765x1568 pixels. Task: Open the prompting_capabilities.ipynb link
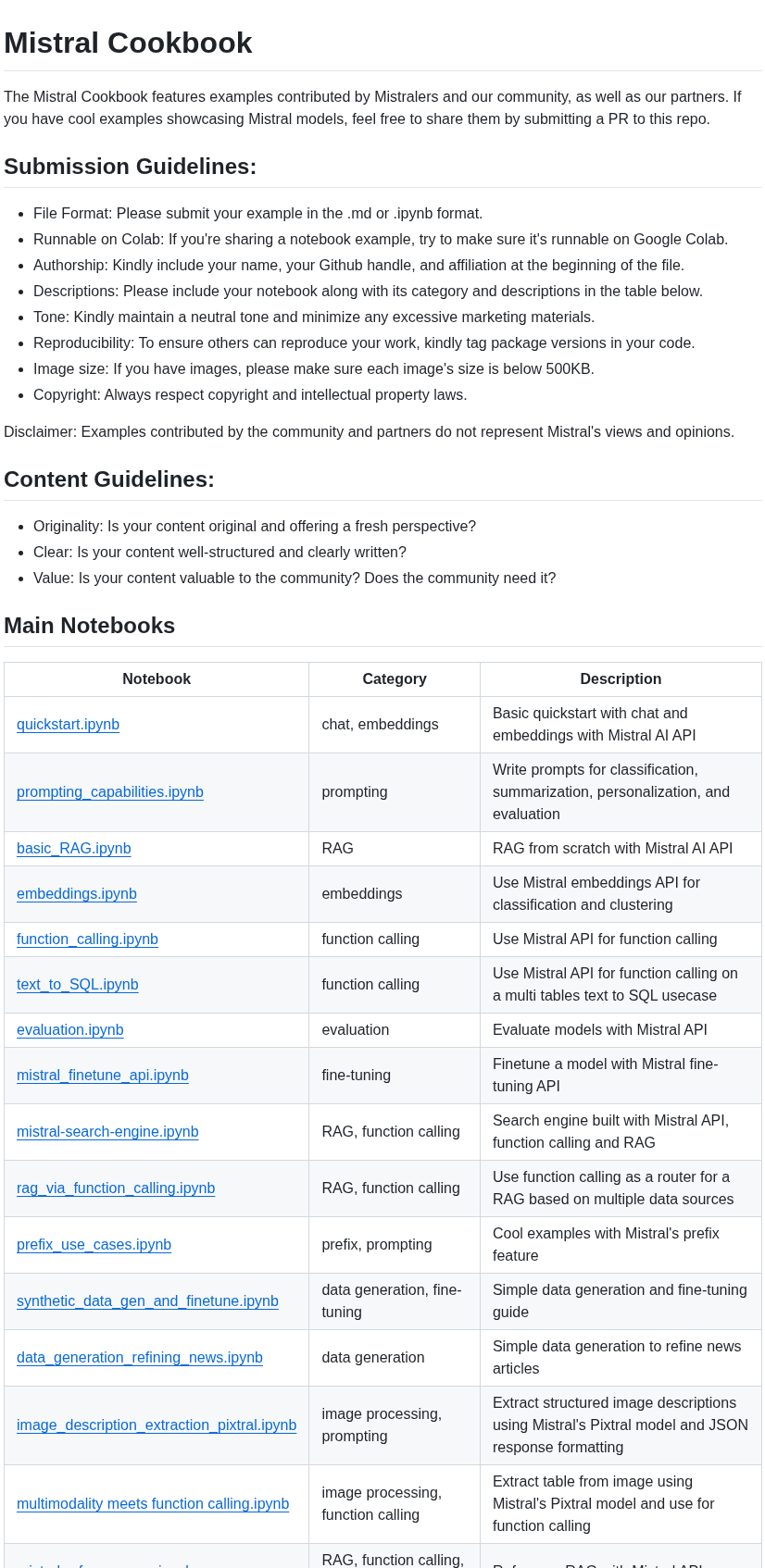pos(110,792)
